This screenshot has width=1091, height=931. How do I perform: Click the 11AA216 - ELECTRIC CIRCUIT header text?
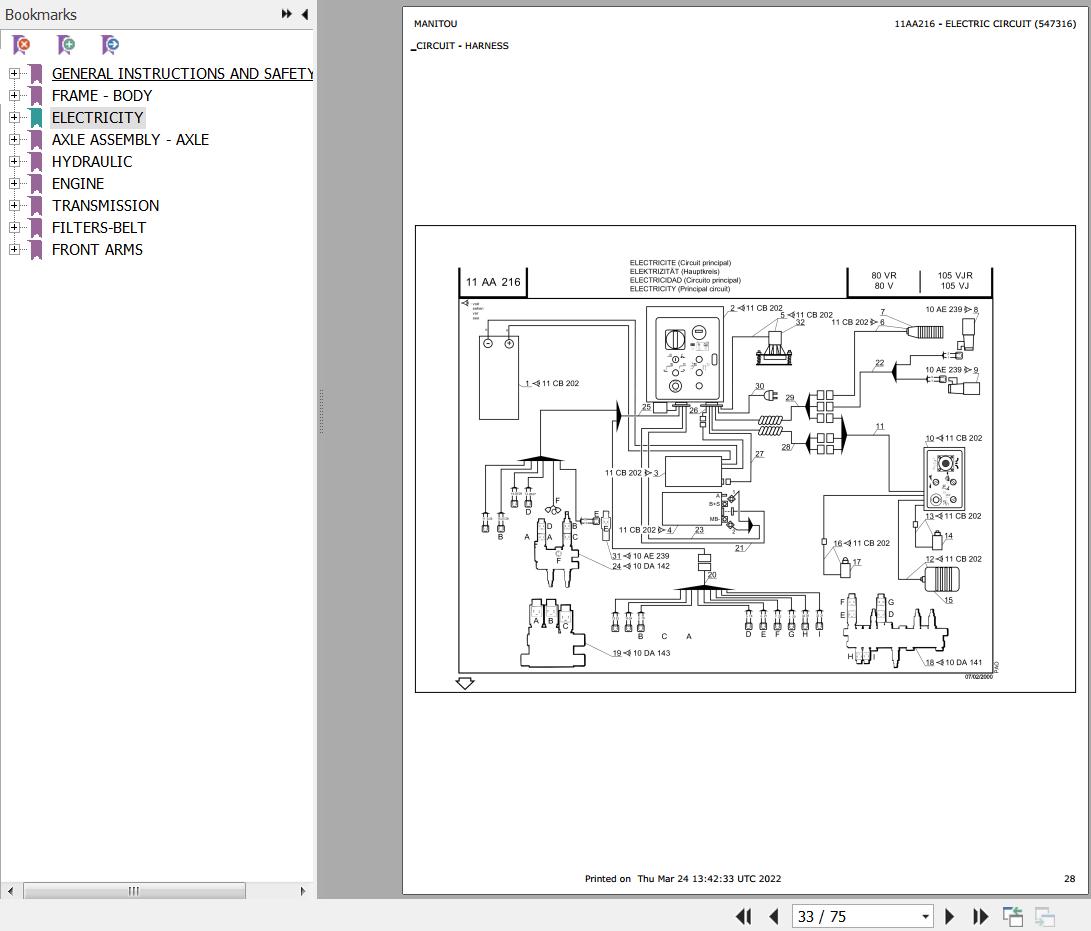pos(985,24)
